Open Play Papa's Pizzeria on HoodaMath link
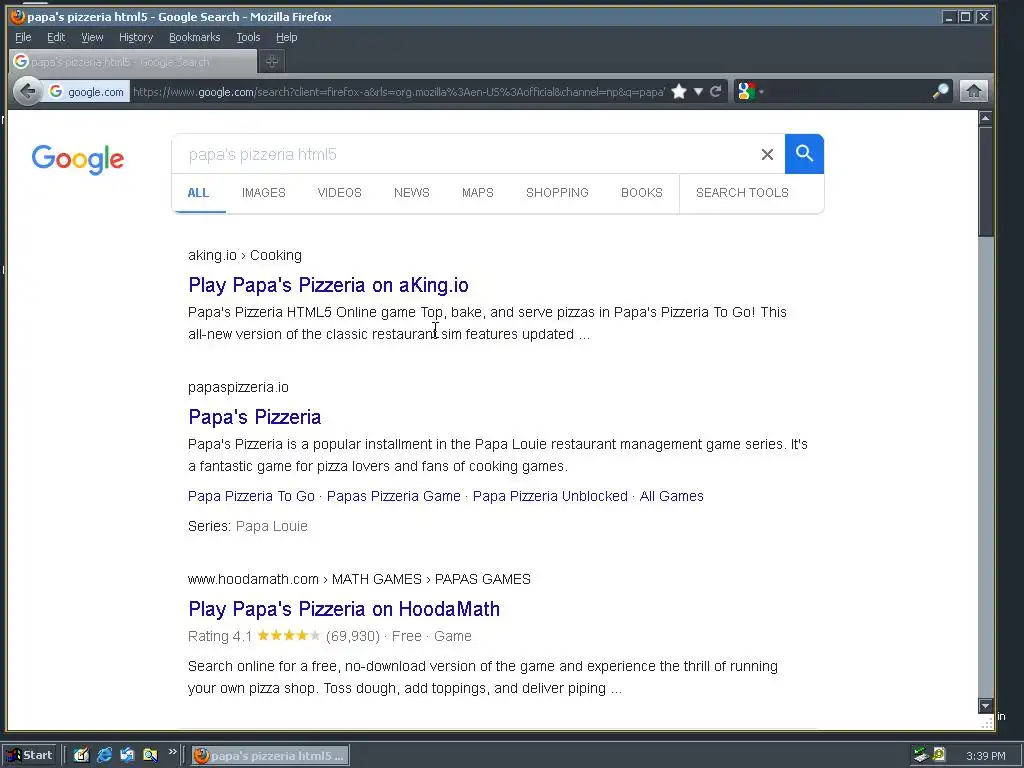The height and width of the screenshot is (768, 1024). [x=344, y=609]
